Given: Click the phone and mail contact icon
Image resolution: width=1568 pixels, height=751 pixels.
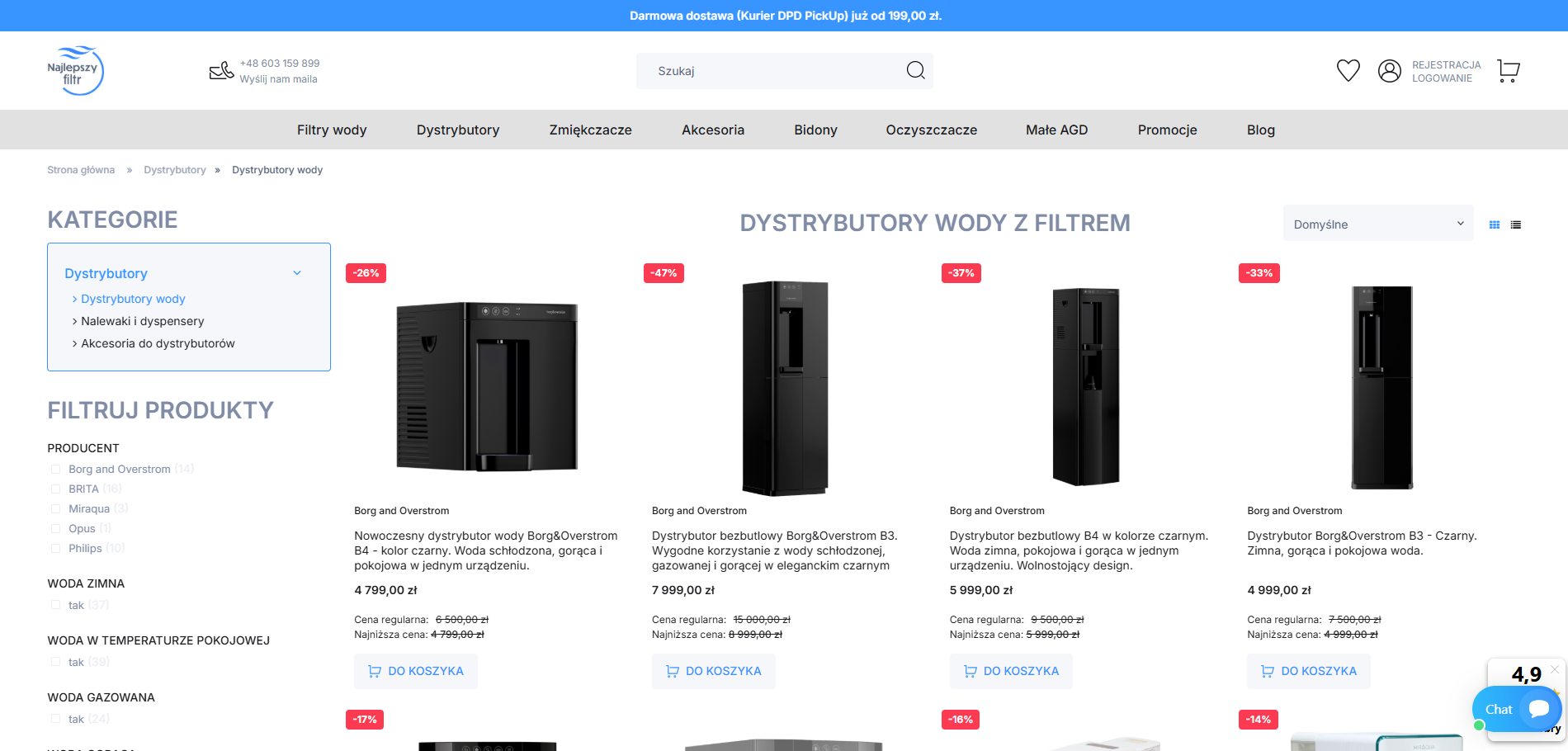Looking at the screenshot, I should click(221, 71).
